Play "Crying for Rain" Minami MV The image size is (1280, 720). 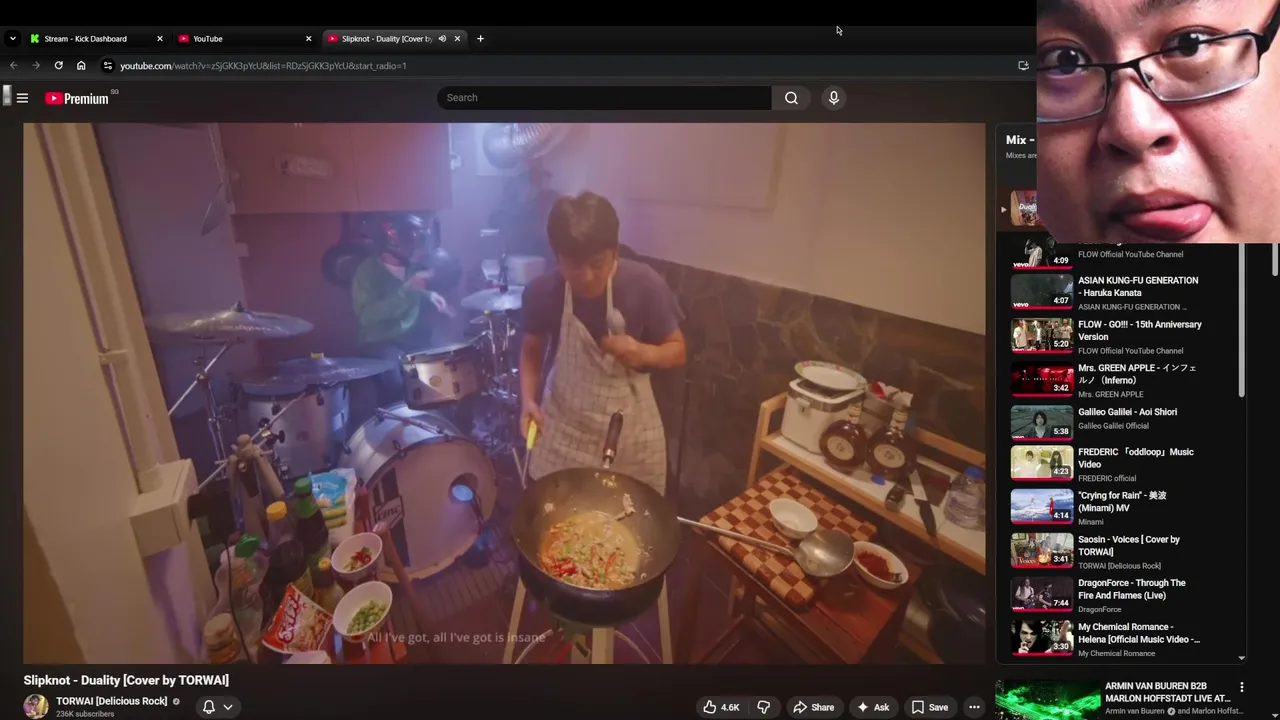coord(1122,501)
